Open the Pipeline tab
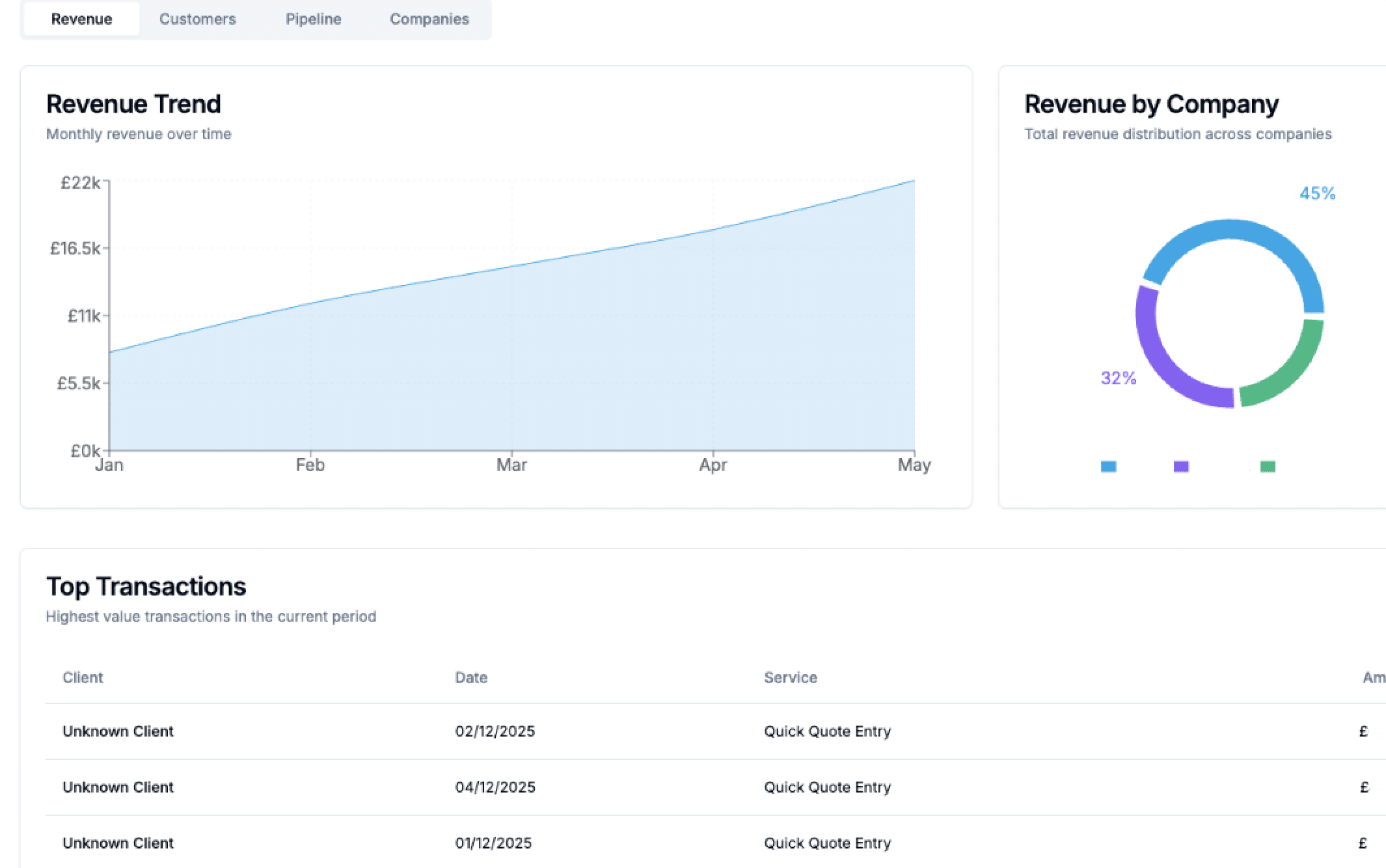The image size is (1386, 868). tap(313, 19)
